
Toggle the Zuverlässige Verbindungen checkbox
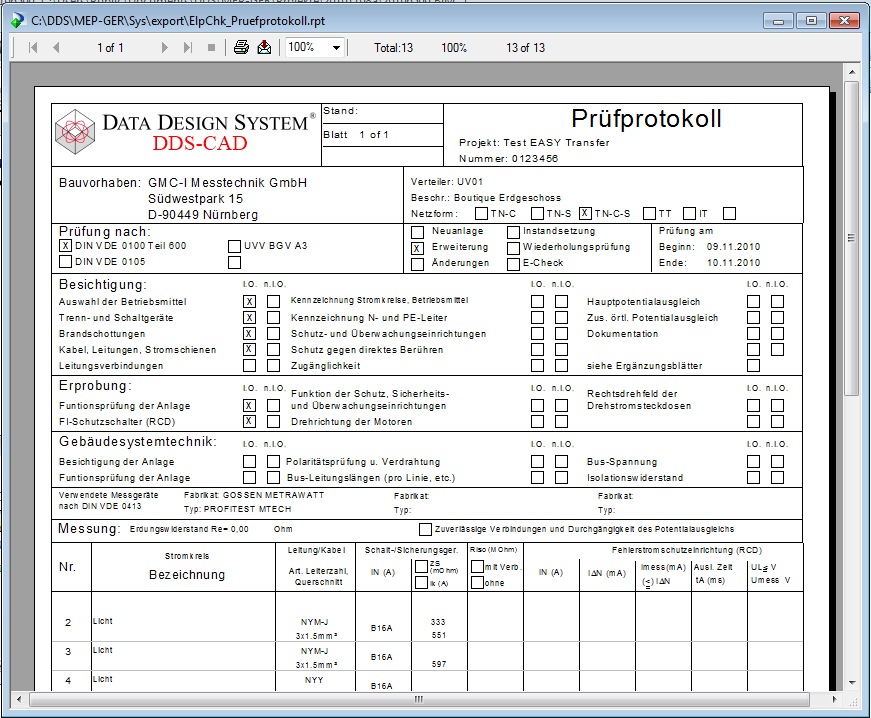tap(426, 529)
